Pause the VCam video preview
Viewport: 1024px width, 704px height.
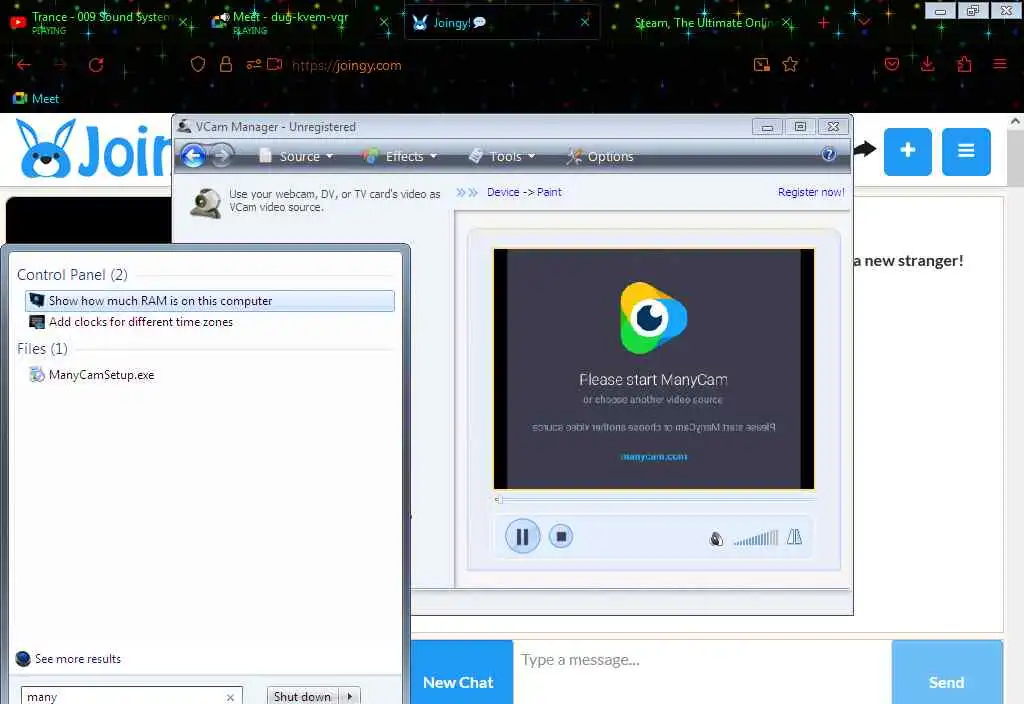point(522,536)
